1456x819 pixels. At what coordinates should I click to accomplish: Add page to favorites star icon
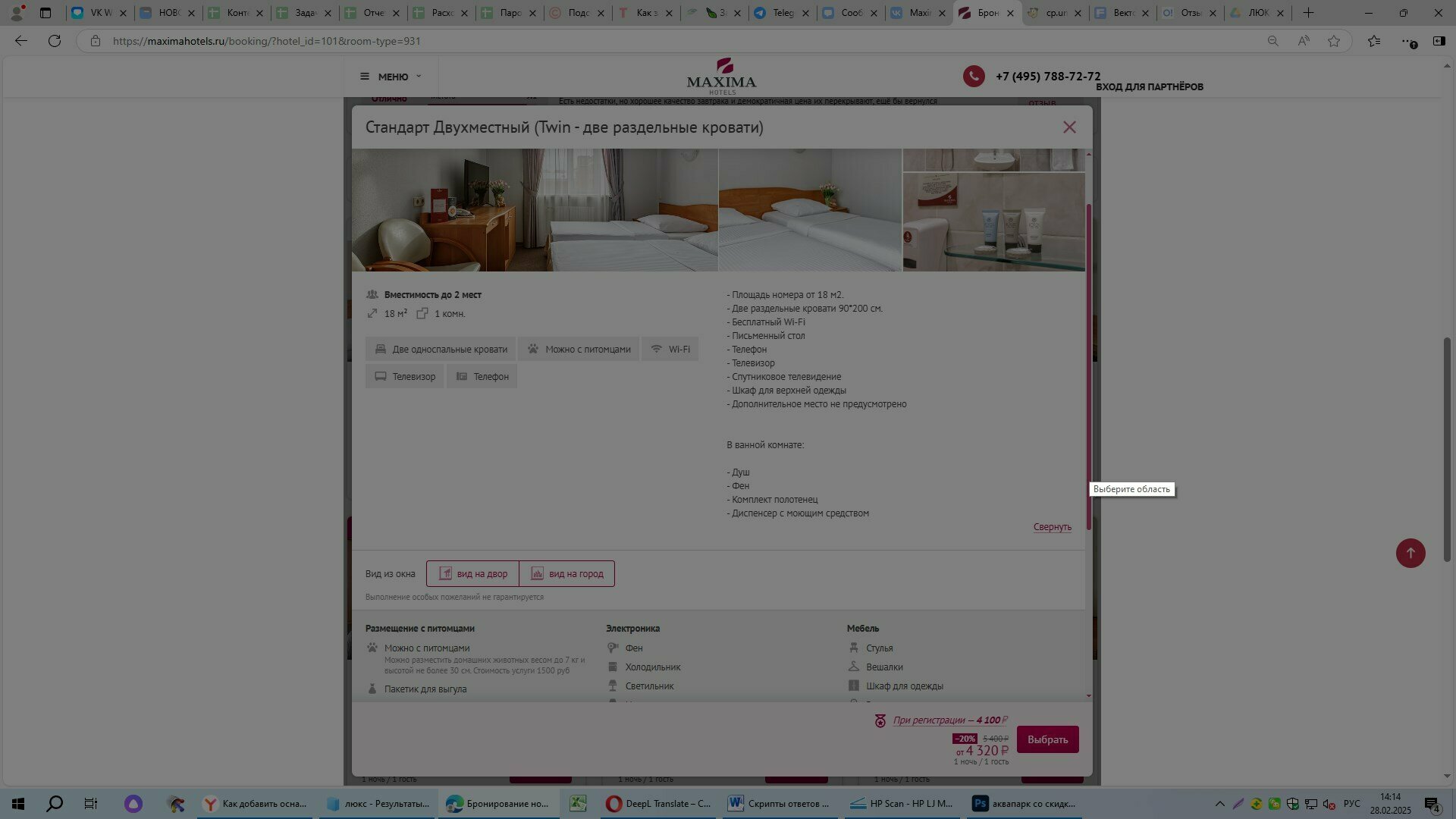click(1334, 41)
